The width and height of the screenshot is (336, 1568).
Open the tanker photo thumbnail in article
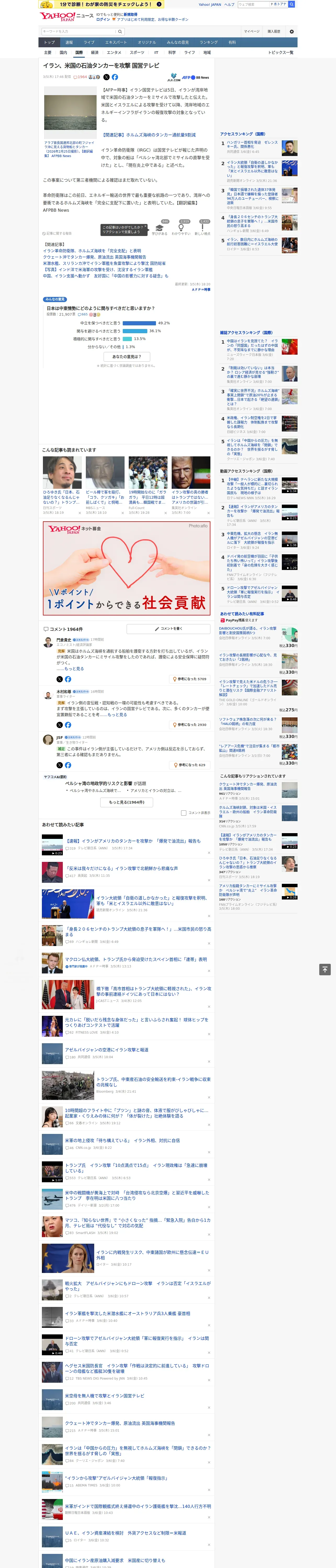[70, 113]
